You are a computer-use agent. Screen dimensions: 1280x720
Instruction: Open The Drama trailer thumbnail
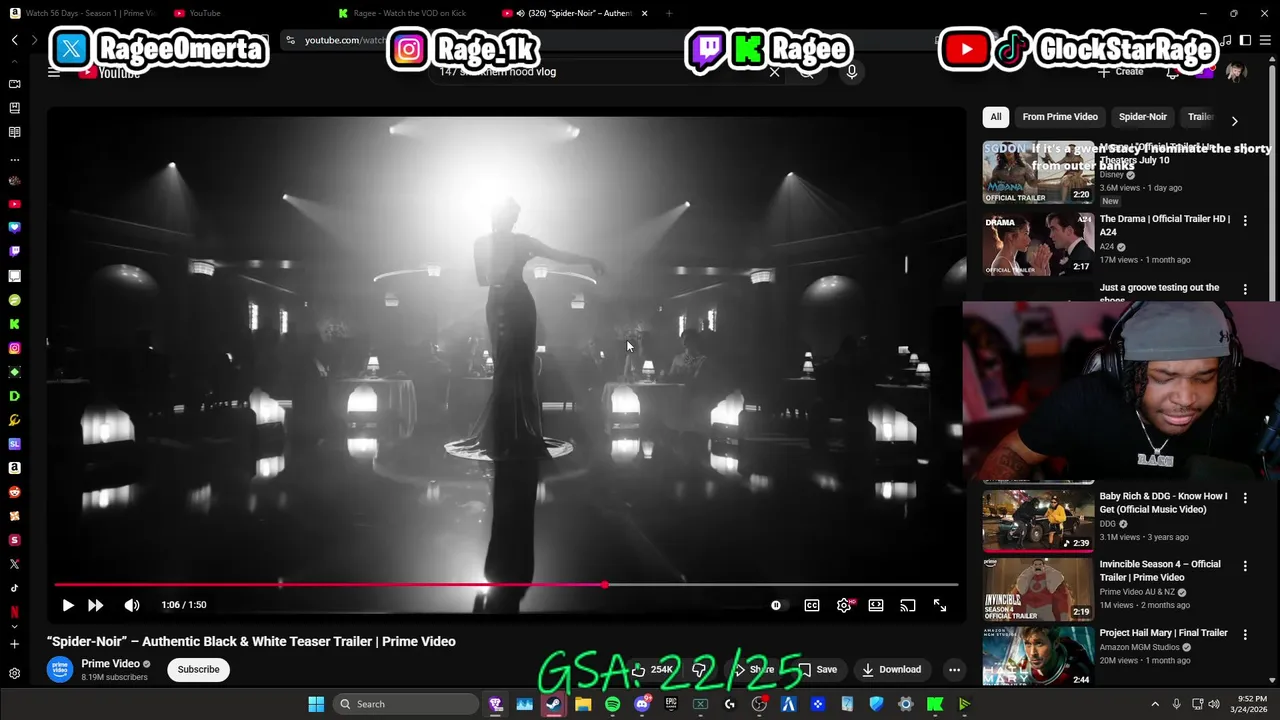[1038, 244]
